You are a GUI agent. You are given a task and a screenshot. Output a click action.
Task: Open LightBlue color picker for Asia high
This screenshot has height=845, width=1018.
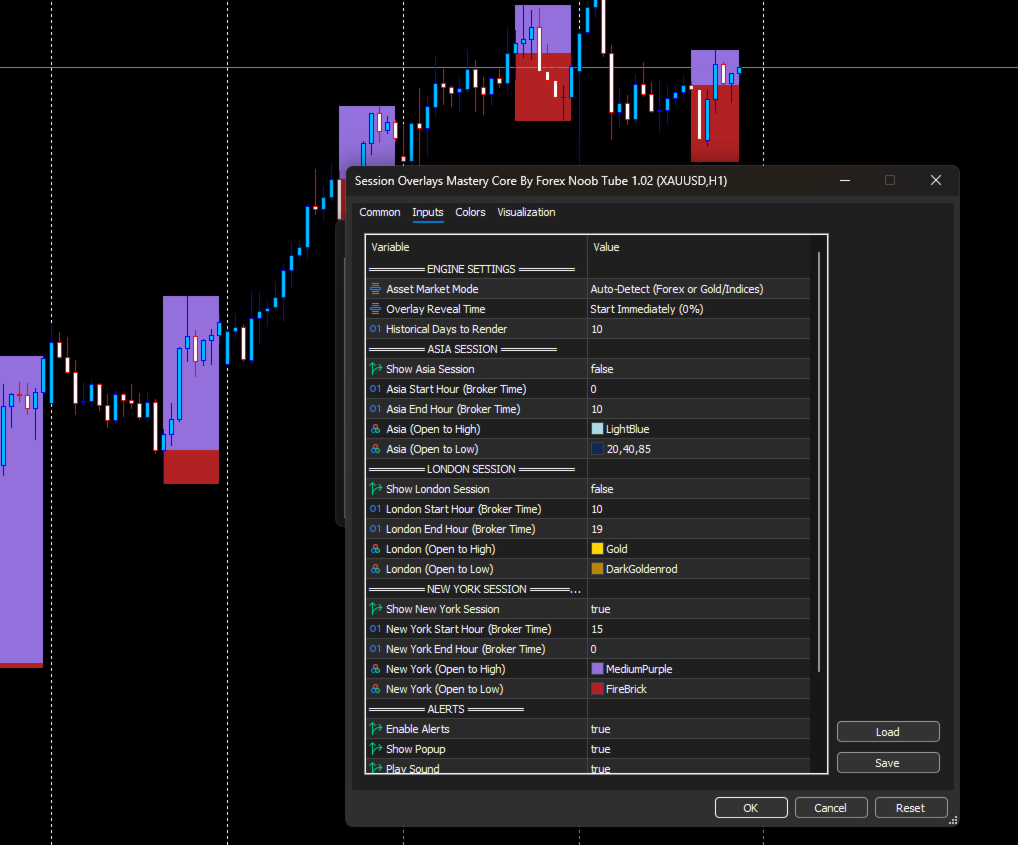tap(699, 429)
